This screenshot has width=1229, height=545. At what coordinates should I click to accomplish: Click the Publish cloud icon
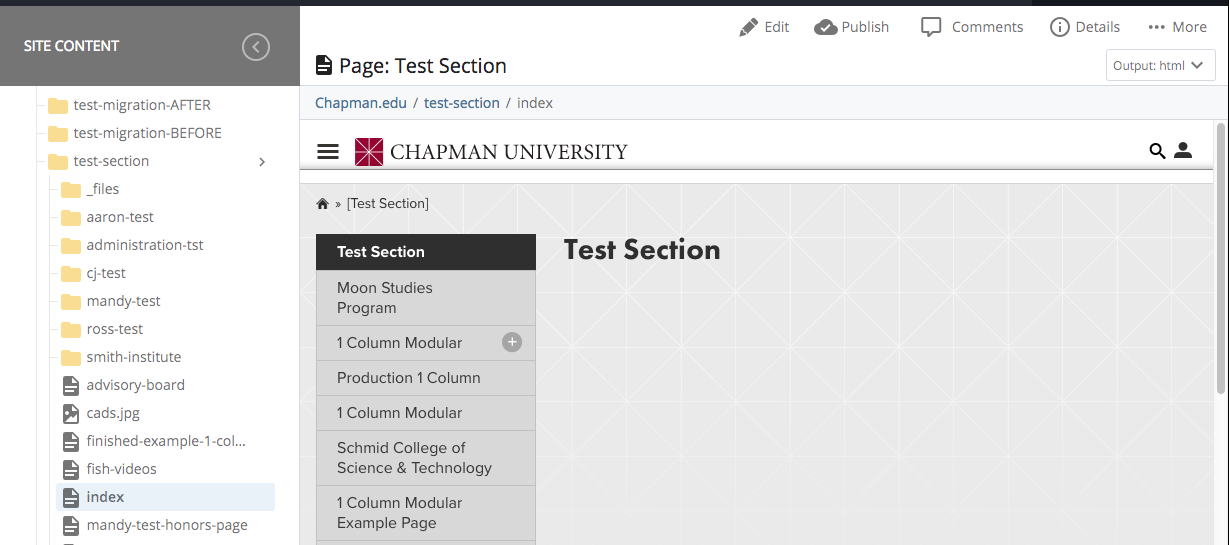(826, 27)
